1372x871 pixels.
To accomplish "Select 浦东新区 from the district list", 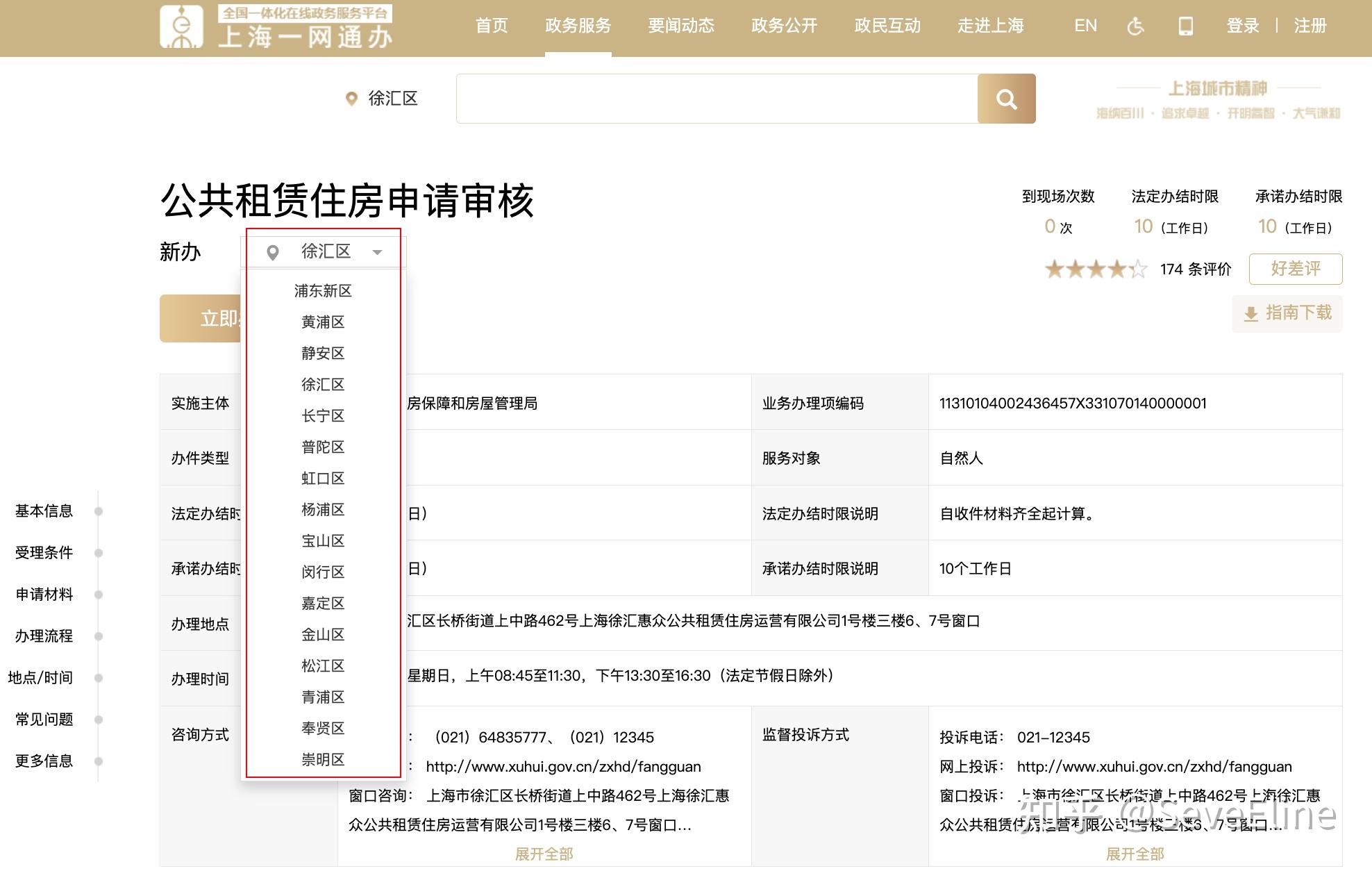I will 323,290.
